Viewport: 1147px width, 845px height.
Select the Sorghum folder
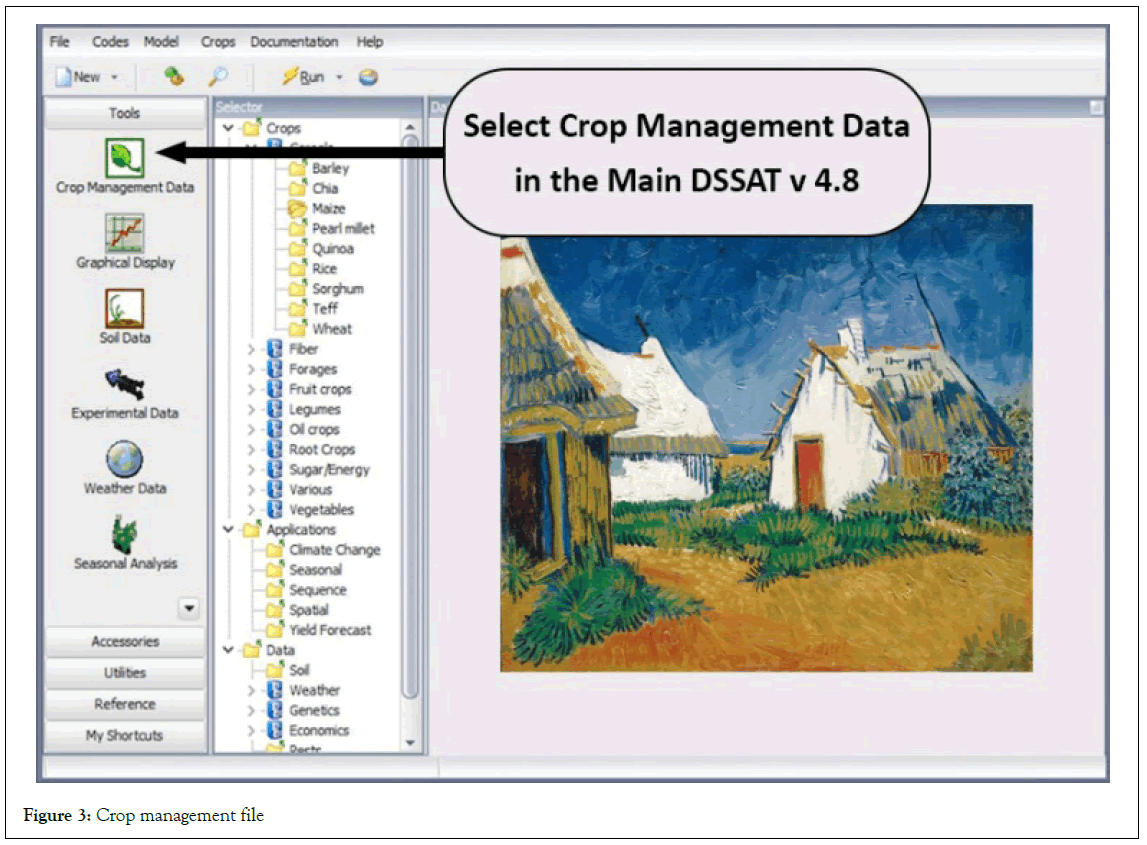326,290
